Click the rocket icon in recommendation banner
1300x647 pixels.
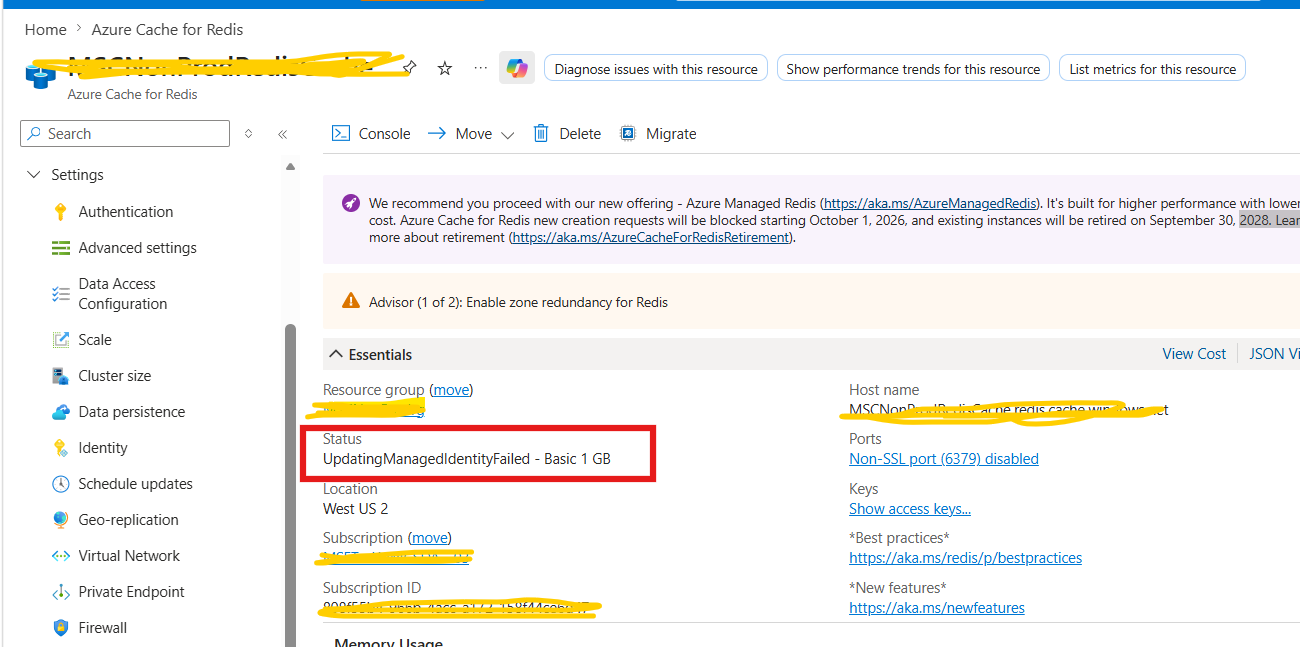tap(350, 203)
